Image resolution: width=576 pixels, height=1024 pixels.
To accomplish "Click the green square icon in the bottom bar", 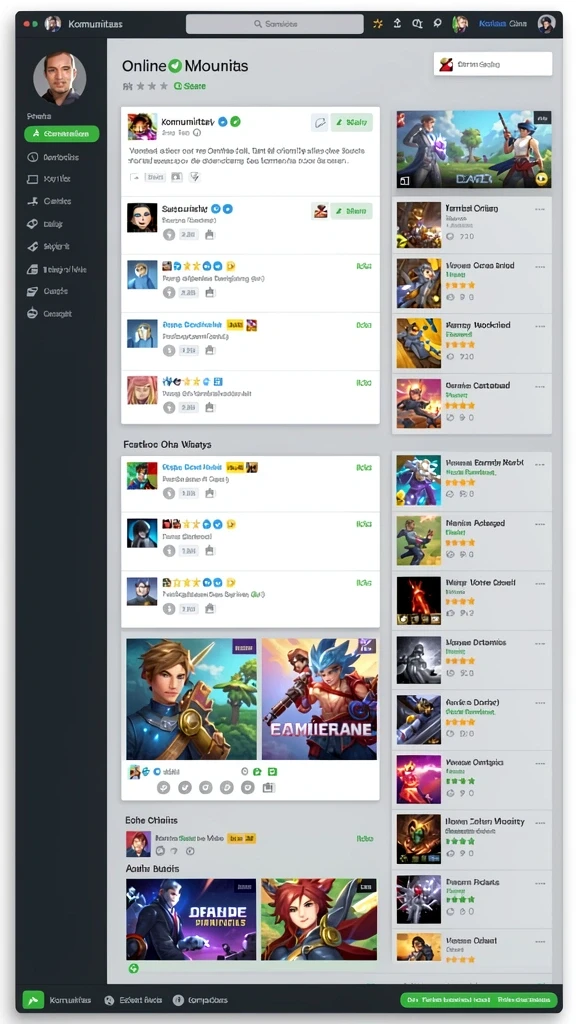I will tap(33, 1000).
